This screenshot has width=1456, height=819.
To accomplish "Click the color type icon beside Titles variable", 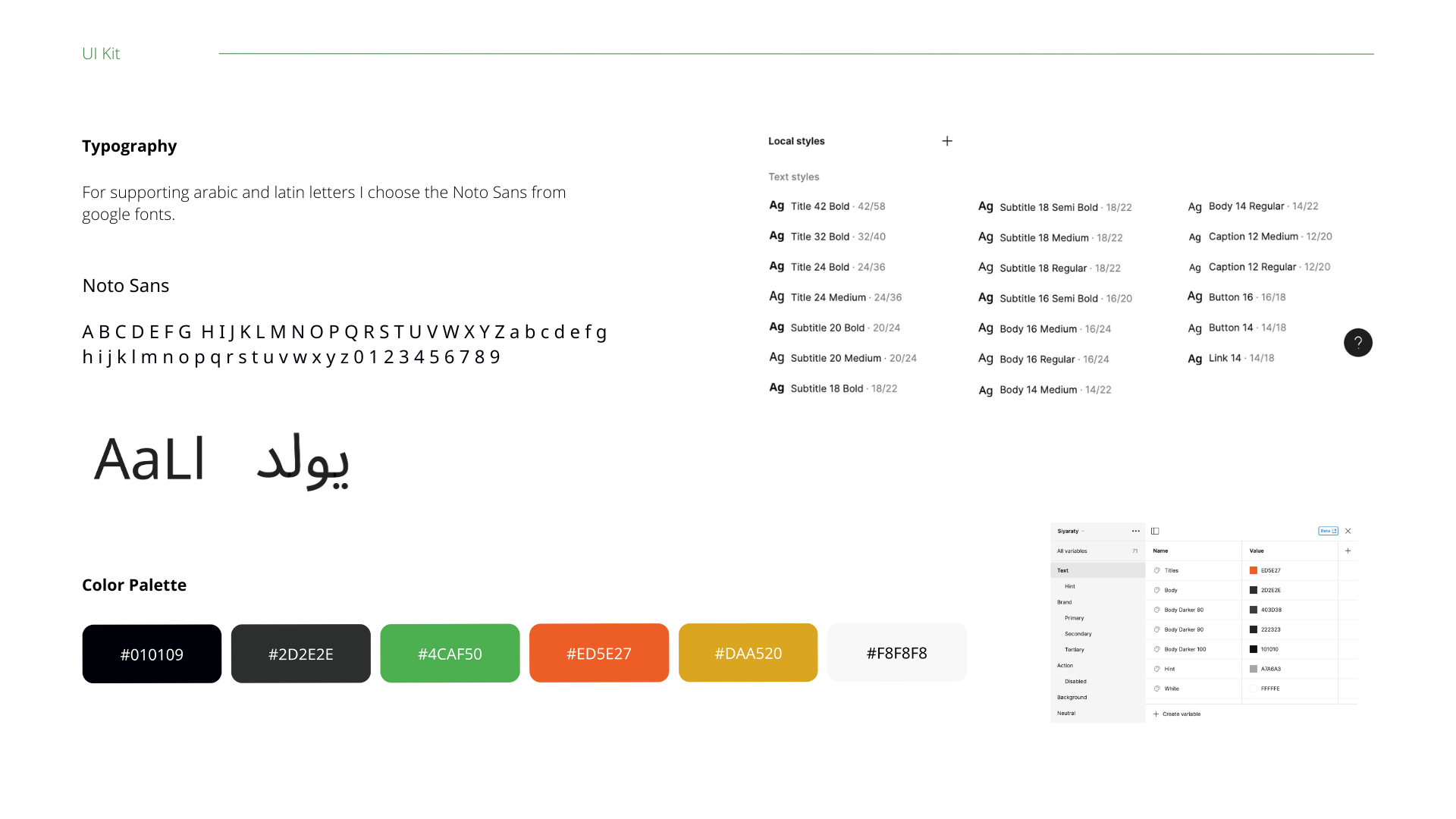I will coord(1157,570).
